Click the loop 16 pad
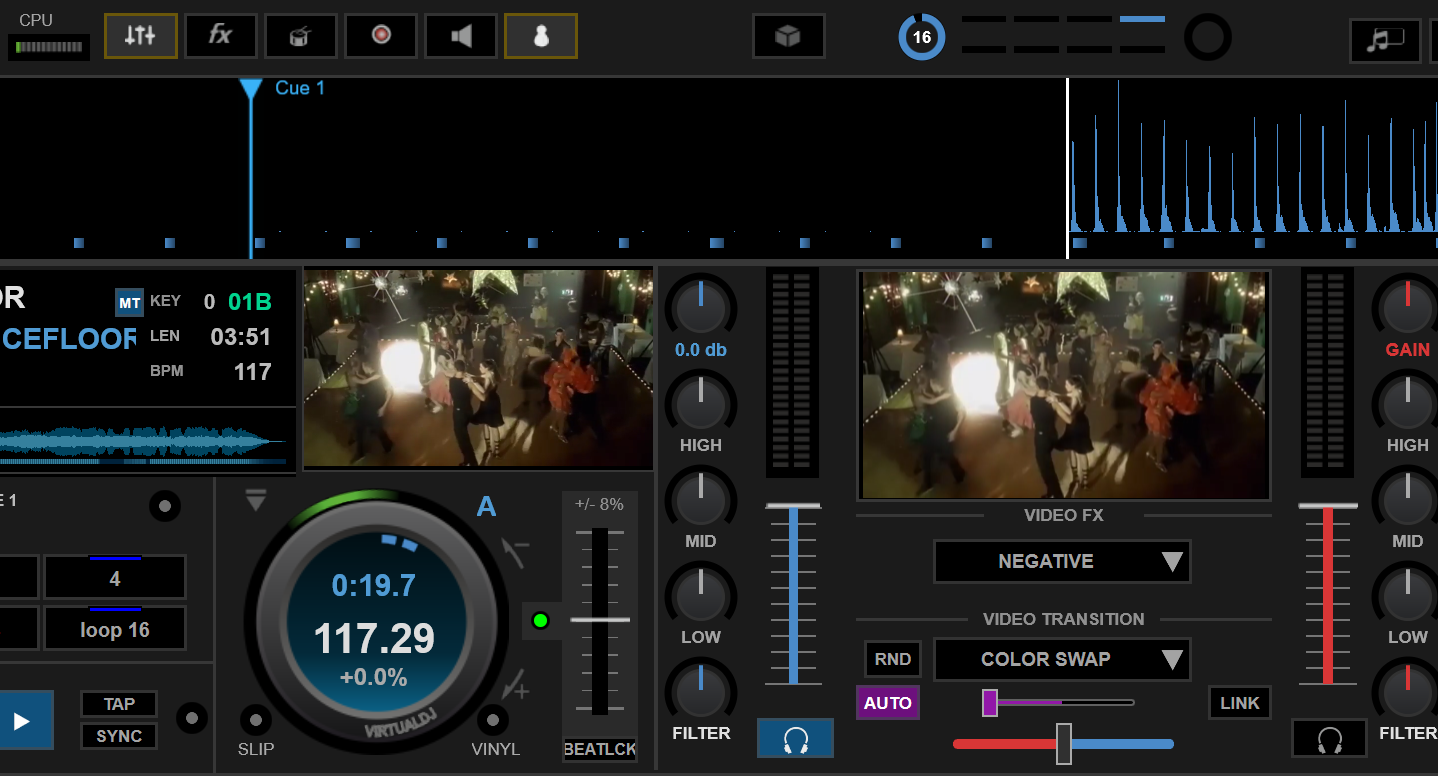 [x=115, y=629]
